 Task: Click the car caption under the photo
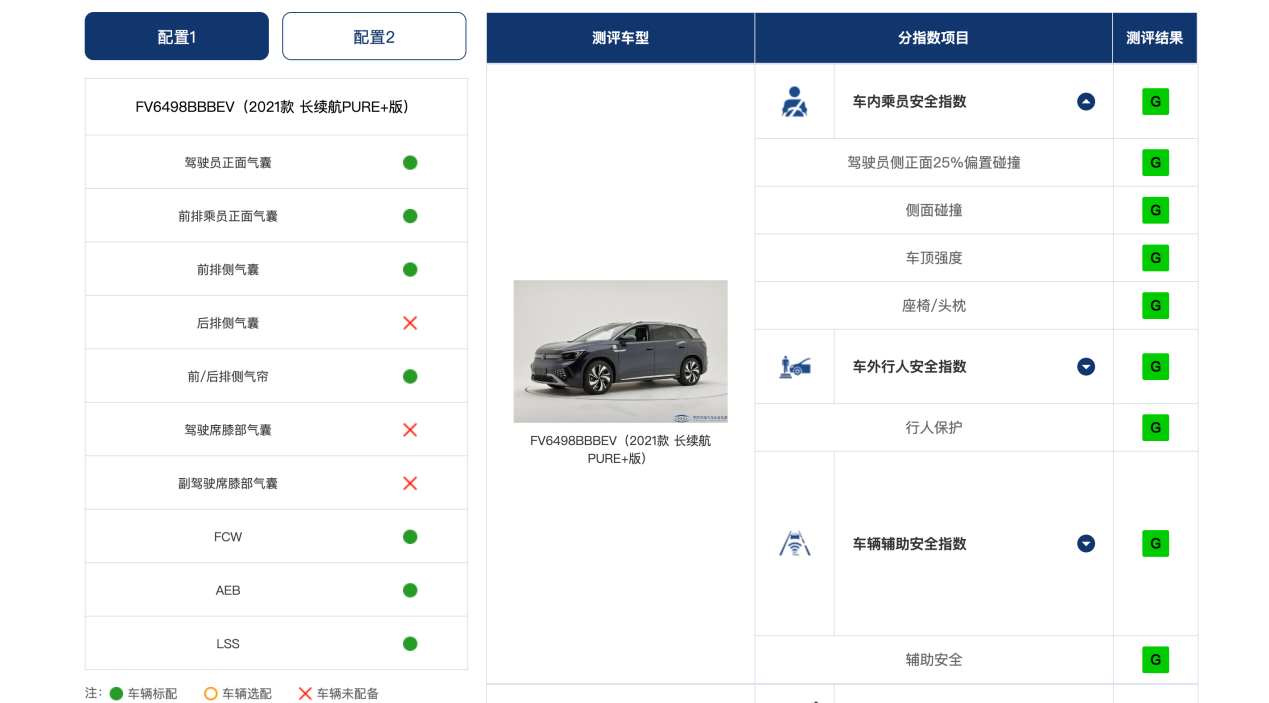pos(621,449)
